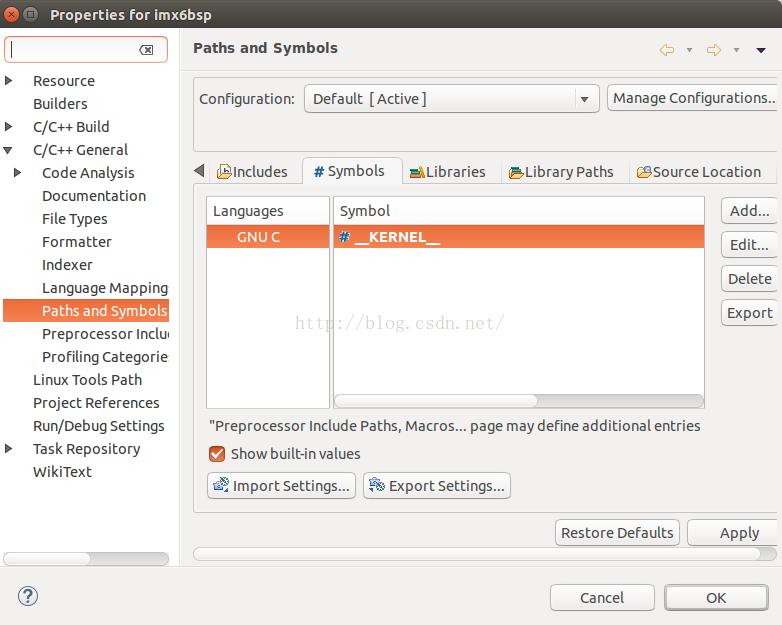Expand the Code Analysis tree node
Screen dimensions: 782x625
18,173
